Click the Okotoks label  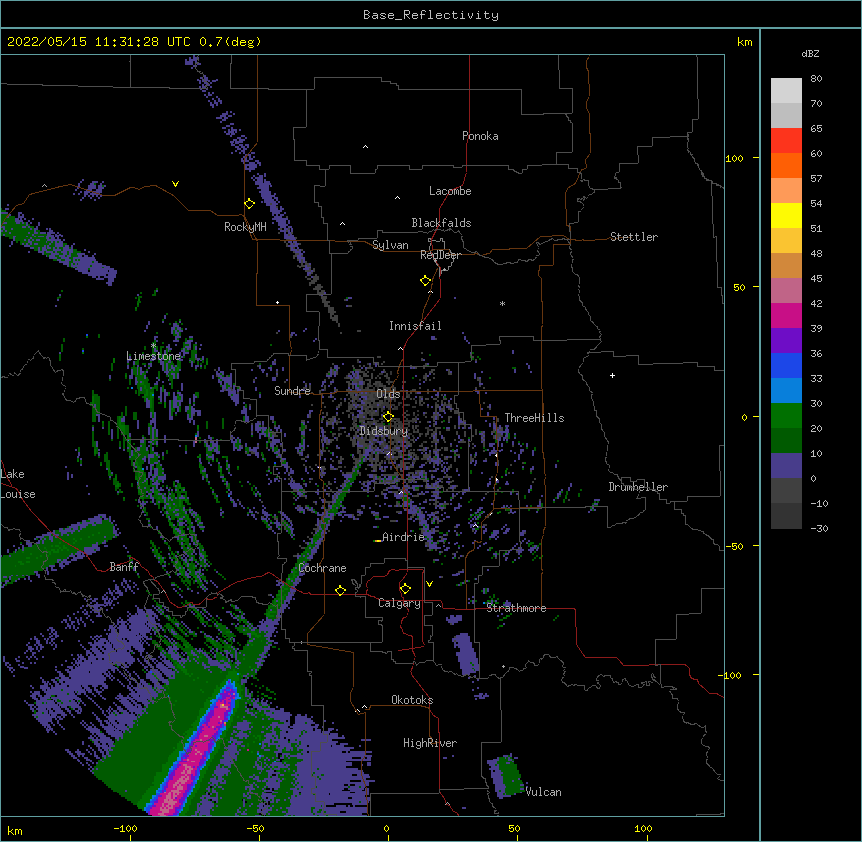coord(412,700)
